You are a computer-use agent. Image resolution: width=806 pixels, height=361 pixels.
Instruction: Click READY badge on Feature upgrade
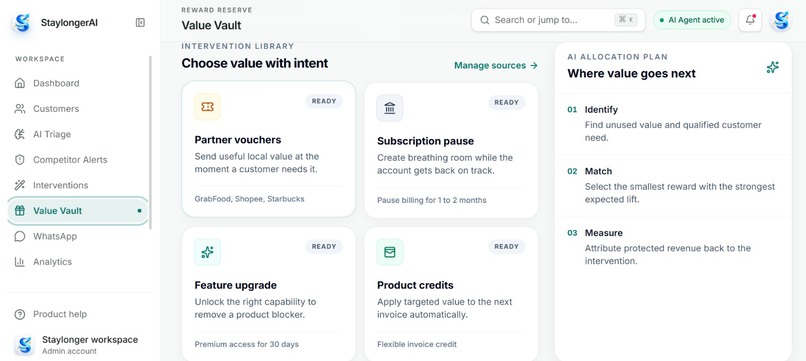pos(324,246)
